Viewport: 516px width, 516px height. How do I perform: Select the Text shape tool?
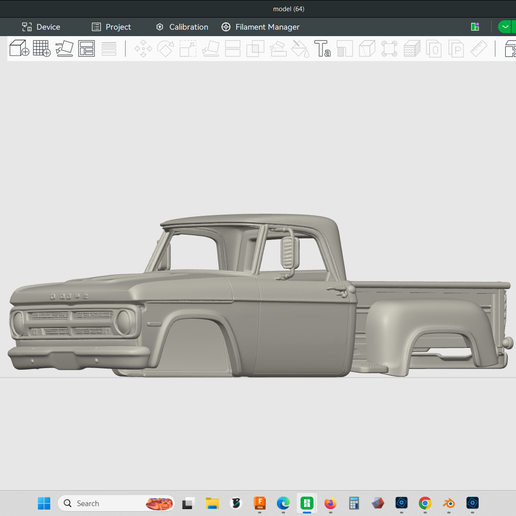(322, 49)
